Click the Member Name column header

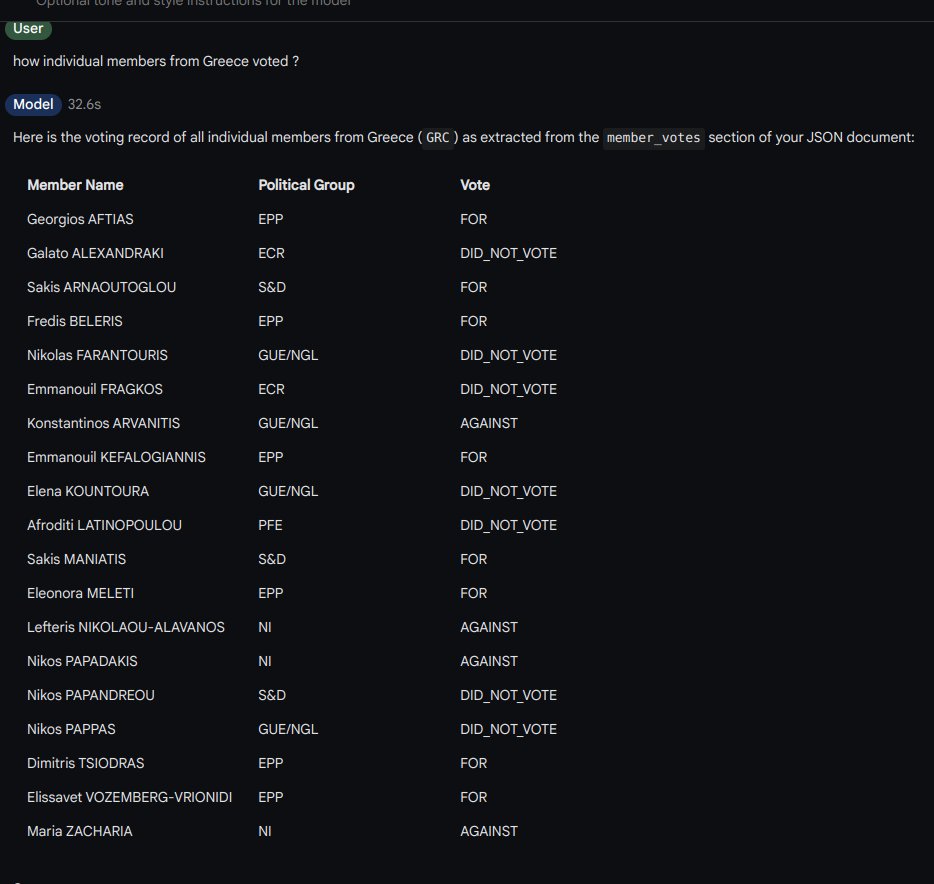pyautogui.click(x=75, y=185)
